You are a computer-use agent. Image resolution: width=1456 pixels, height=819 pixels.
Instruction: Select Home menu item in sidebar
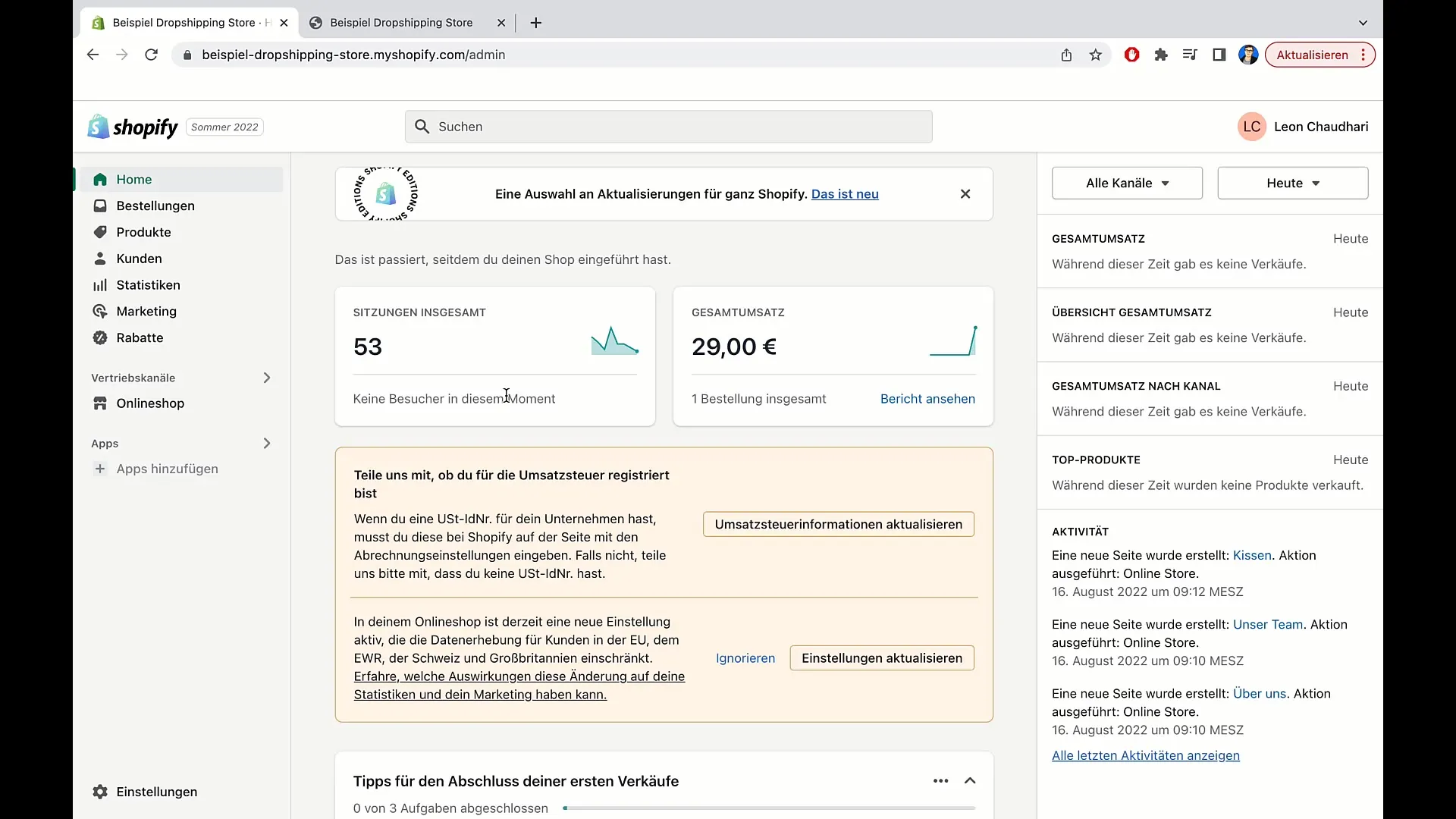tap(134, 179)
